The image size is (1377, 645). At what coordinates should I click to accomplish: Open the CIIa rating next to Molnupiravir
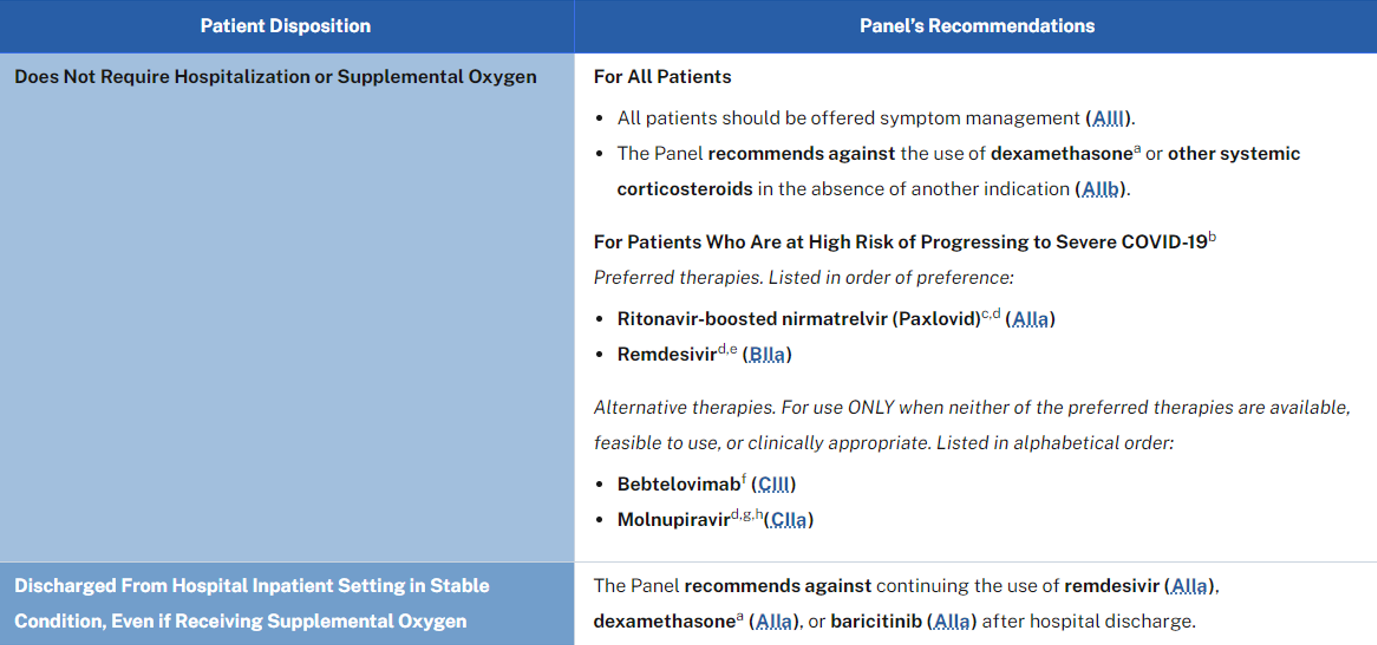[791, 520]
